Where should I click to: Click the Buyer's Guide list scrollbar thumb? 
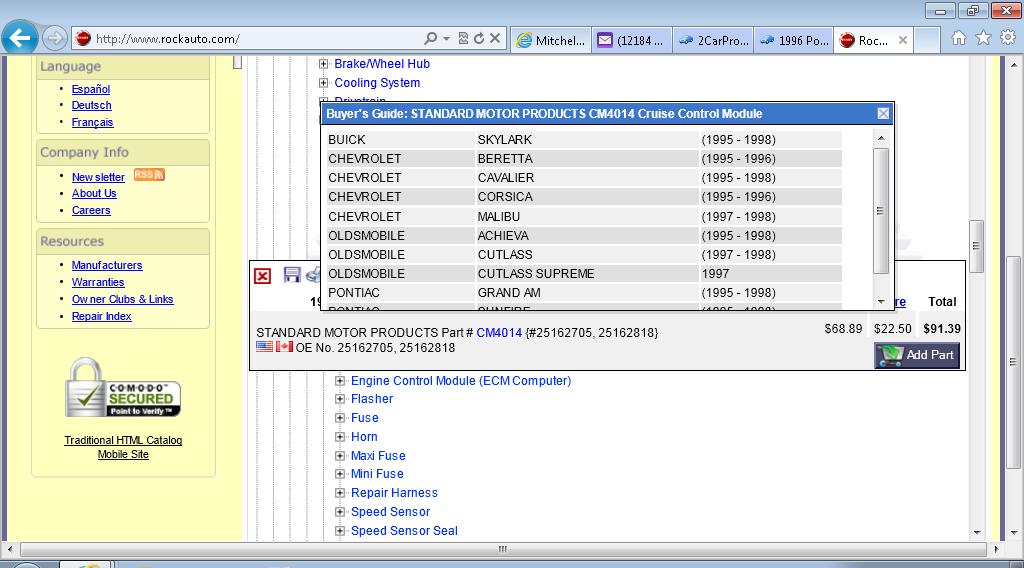tap(881, 210)
